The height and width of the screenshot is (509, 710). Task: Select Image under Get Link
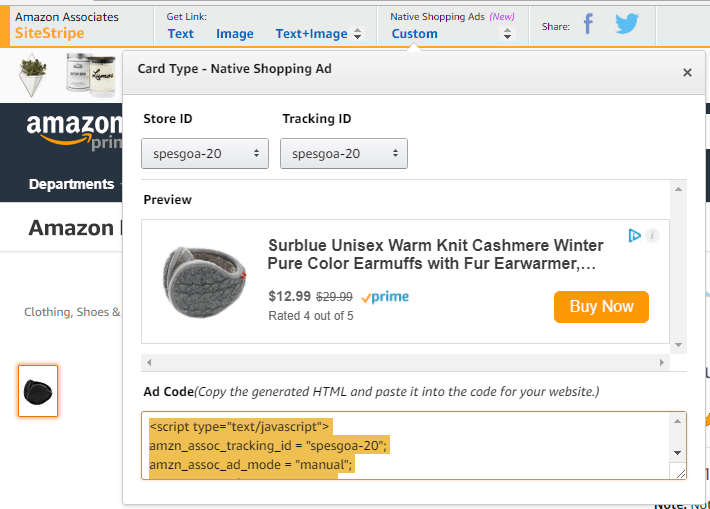[235, 34]
